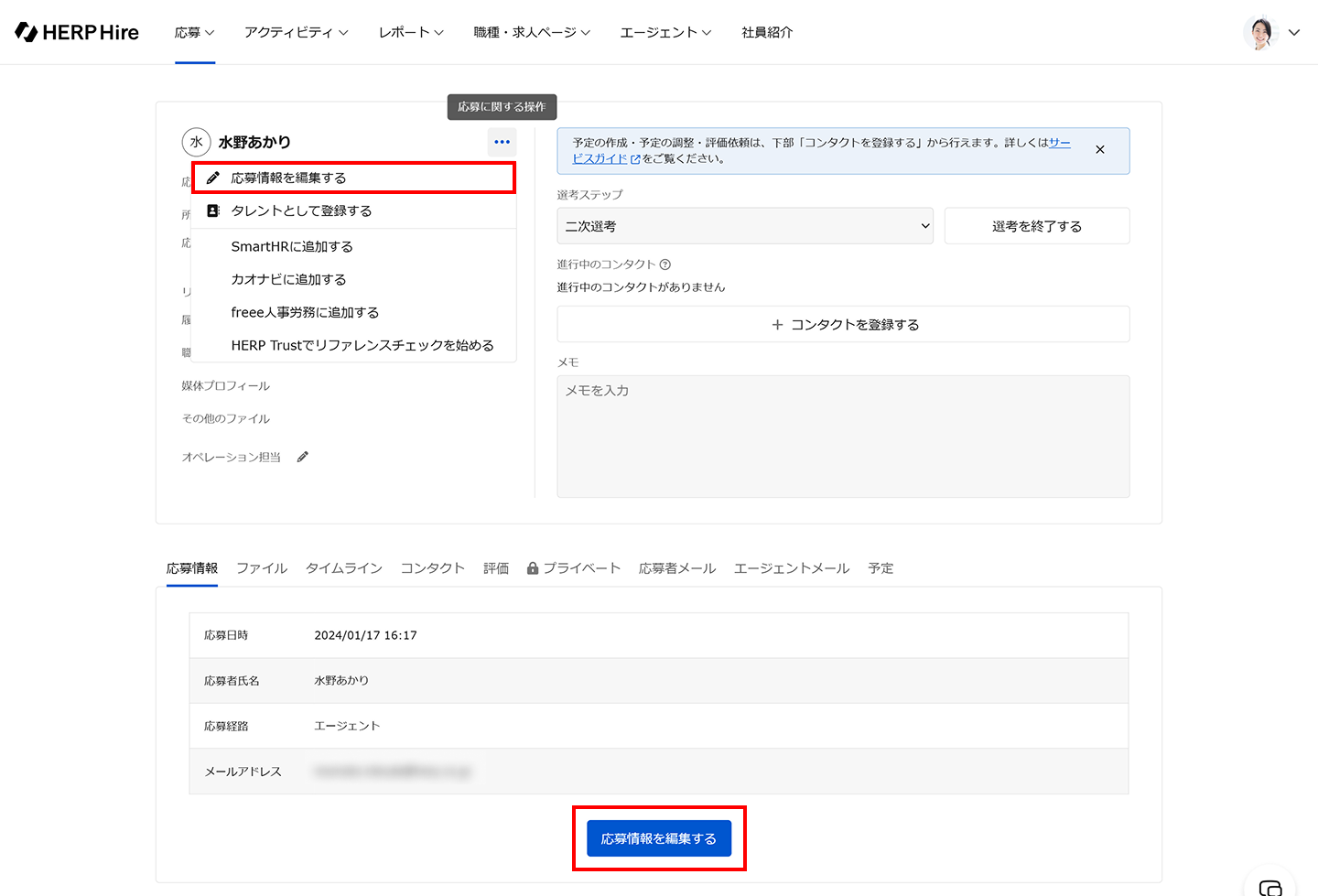Screen dimensions: 1318x896
Task: Click the HERP Hire logo
Action: (x=77, y=32)
